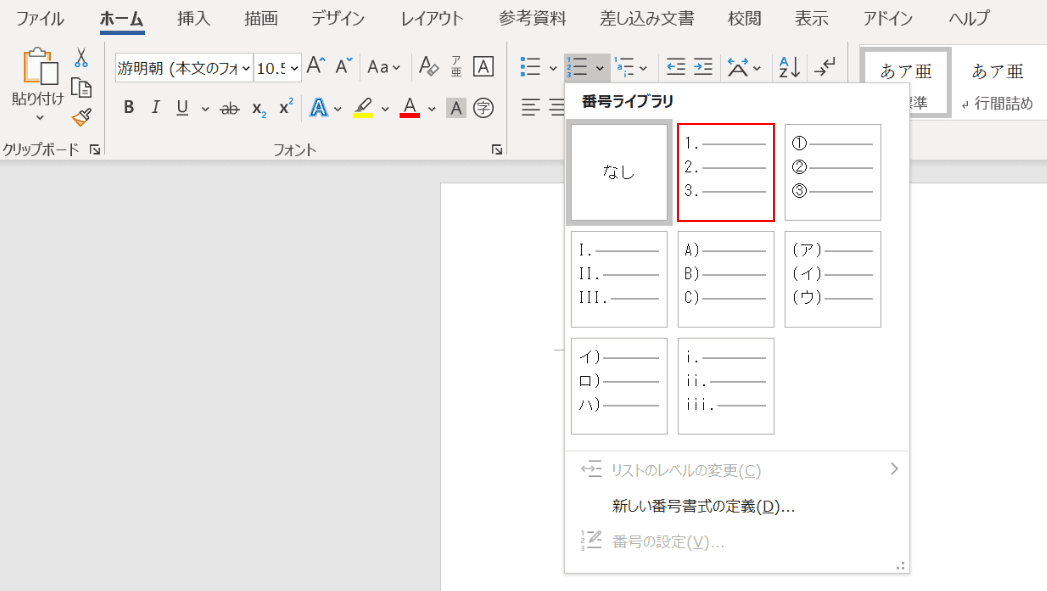
Task: Click 新しい番号書式の定義(D)...
Action: pos(703,506)
